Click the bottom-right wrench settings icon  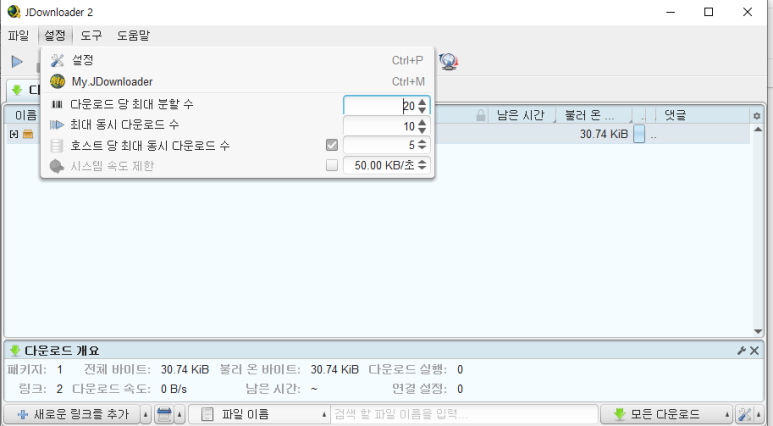pyautogui.click(x=745, y=414)
